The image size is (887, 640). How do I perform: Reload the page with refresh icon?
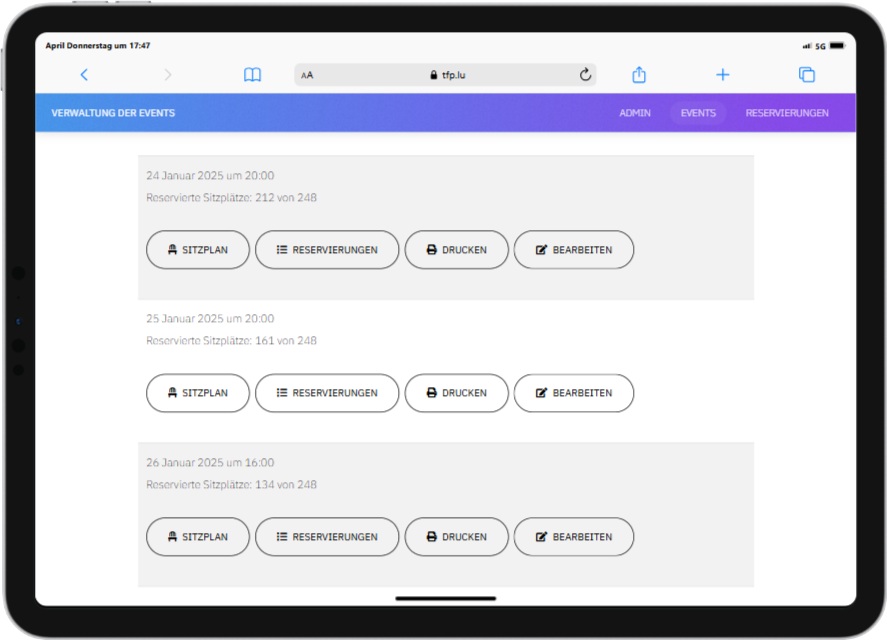[585, 75]
